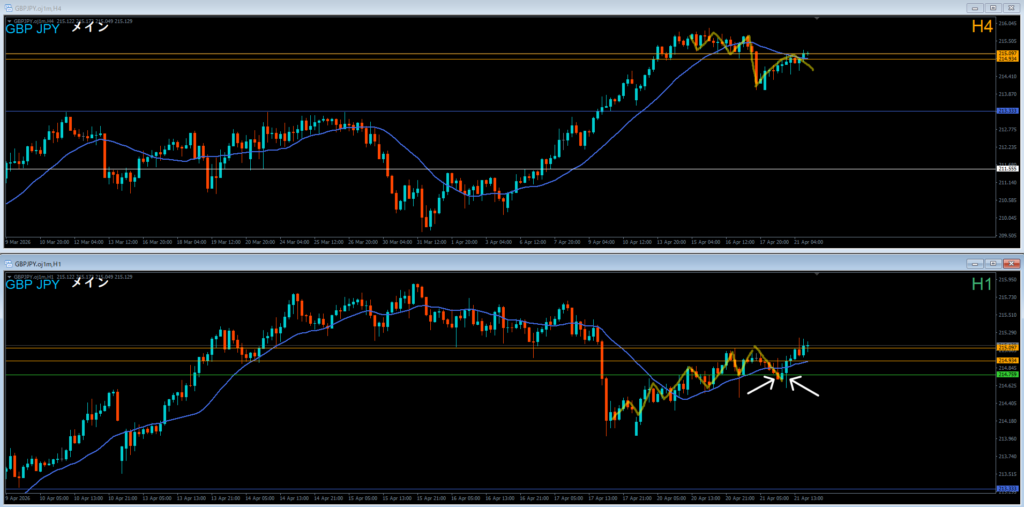Minimize the H1 chart window
Viewport: 1024px width, 507px height.
pos(973,264)
